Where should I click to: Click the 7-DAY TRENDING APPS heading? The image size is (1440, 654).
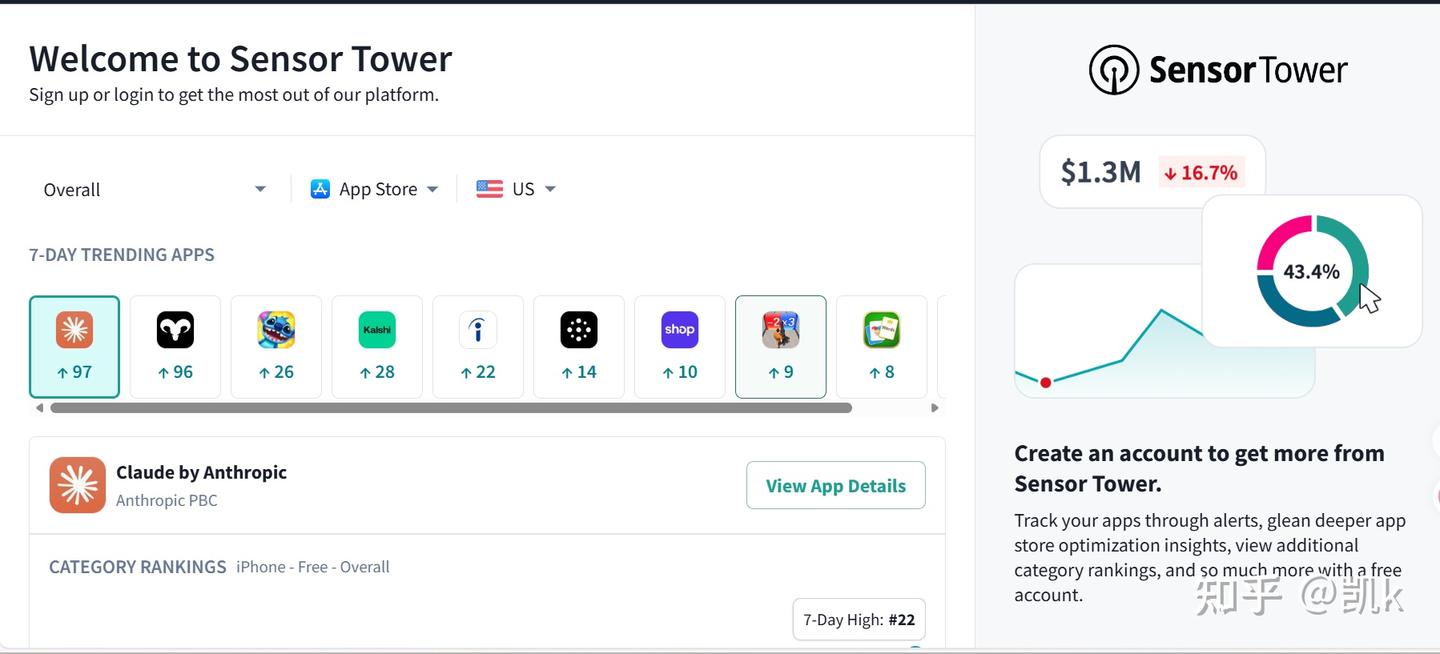(122, 254)
